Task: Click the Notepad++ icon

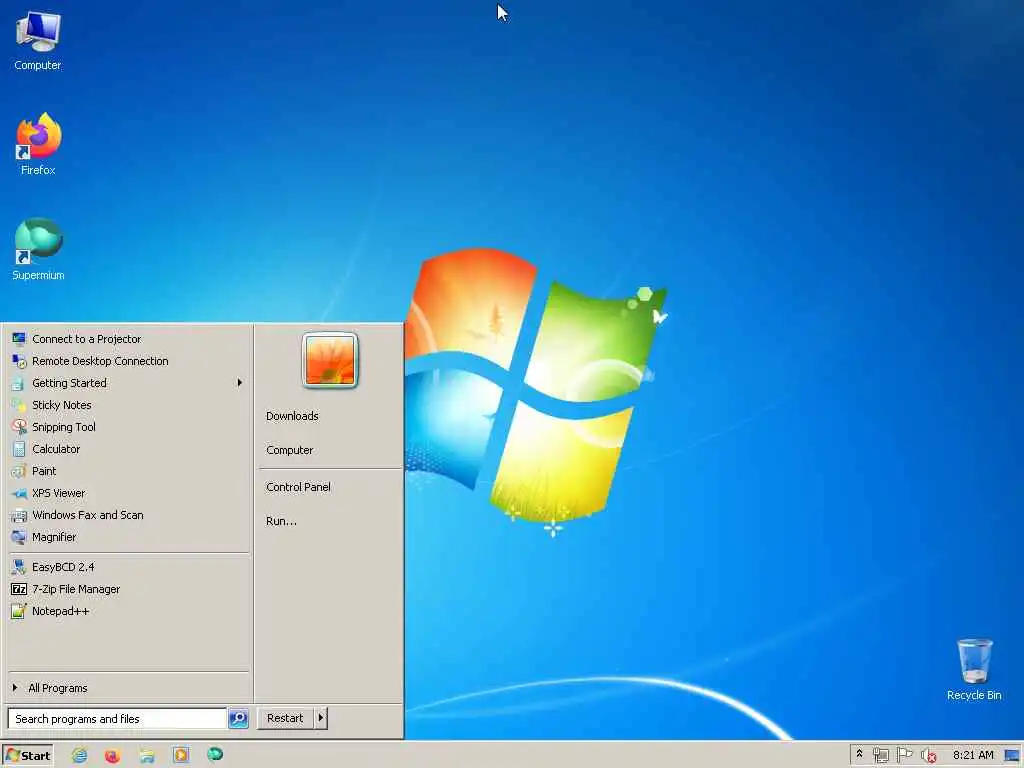Action: click(18, 611)
